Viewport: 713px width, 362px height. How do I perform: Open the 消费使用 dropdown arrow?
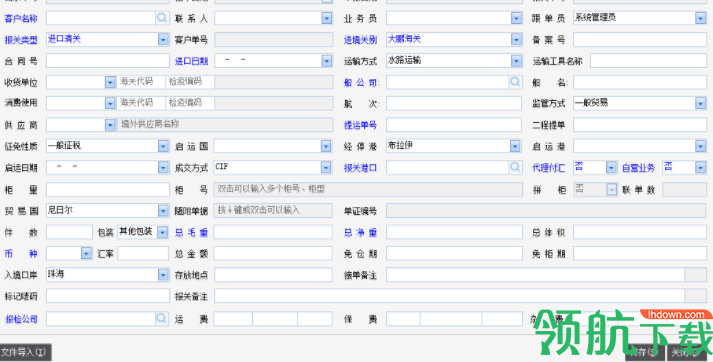coord(110,103)
